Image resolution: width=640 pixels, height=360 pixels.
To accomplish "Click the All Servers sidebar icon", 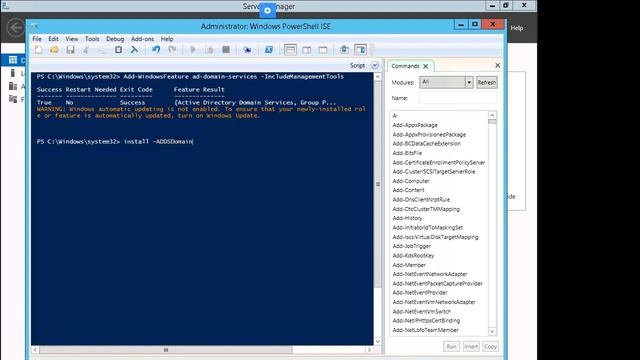I will point(13,86).
